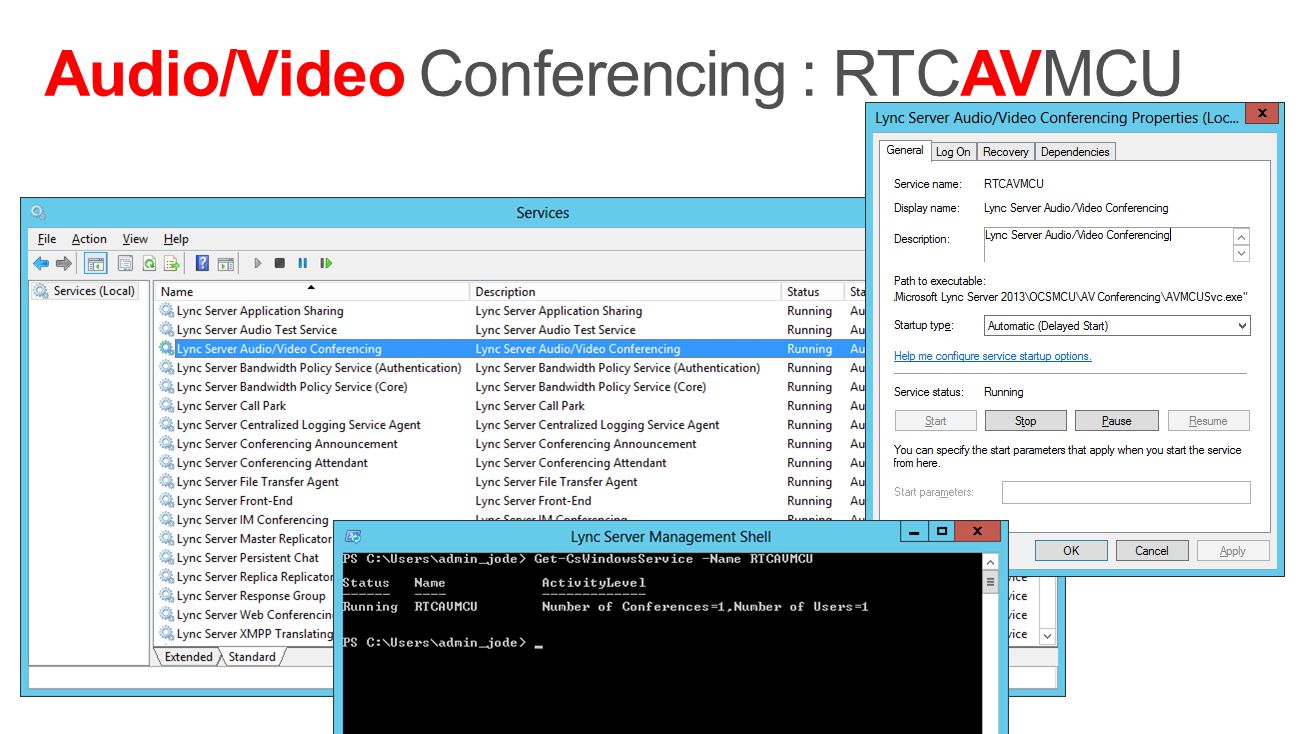Select Lync Server Application Sharing row
Screen dimensions: 1305x734
pyautogui.click(x=511, y=311)
